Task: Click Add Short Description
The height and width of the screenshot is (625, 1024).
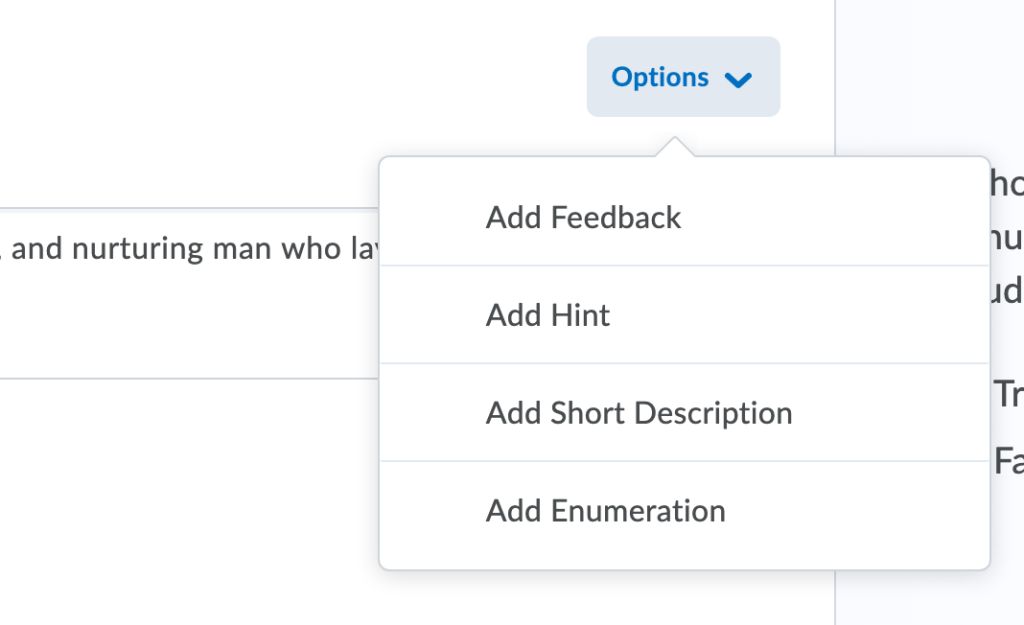Action: (639, 412)
